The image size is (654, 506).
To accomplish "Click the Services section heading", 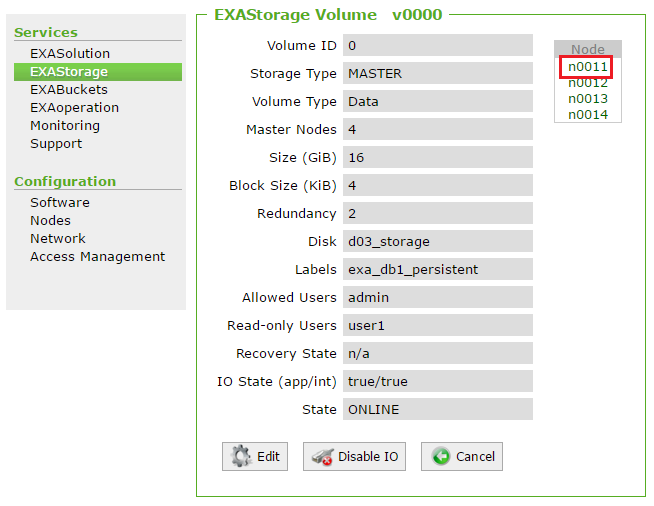I will click(x=46, y=33).
